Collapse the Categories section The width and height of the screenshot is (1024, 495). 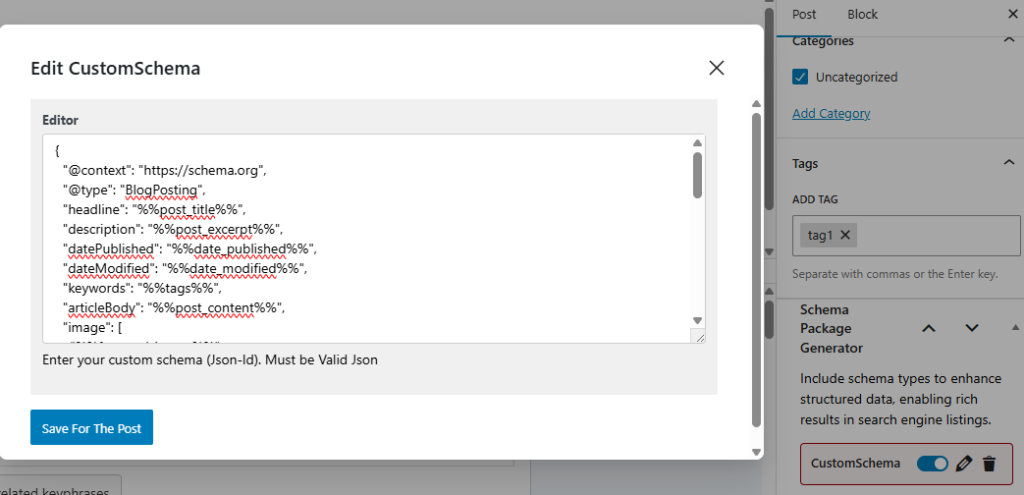click(1009, 41)
